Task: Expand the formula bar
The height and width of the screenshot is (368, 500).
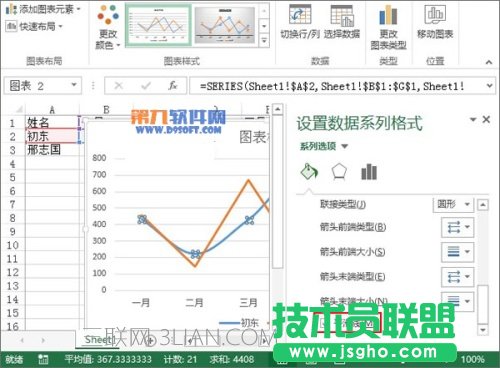Action: [x=489, y=86]
